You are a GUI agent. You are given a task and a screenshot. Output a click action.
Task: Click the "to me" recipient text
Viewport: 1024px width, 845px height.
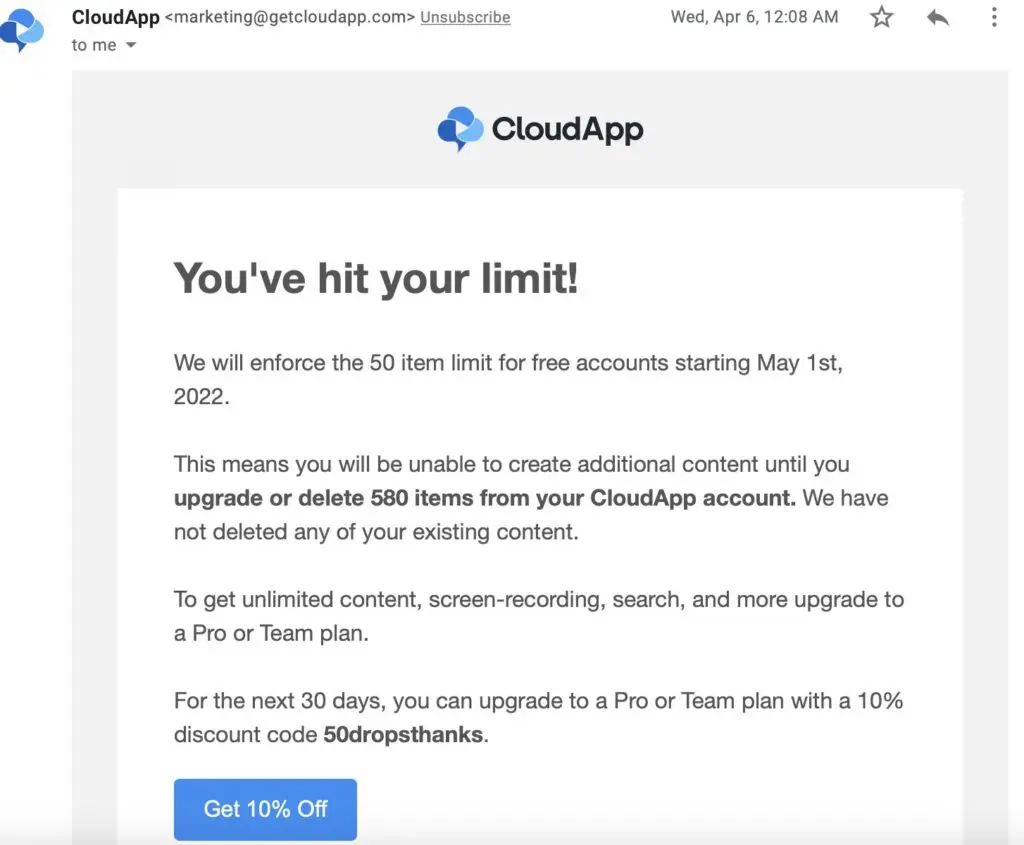94,46
